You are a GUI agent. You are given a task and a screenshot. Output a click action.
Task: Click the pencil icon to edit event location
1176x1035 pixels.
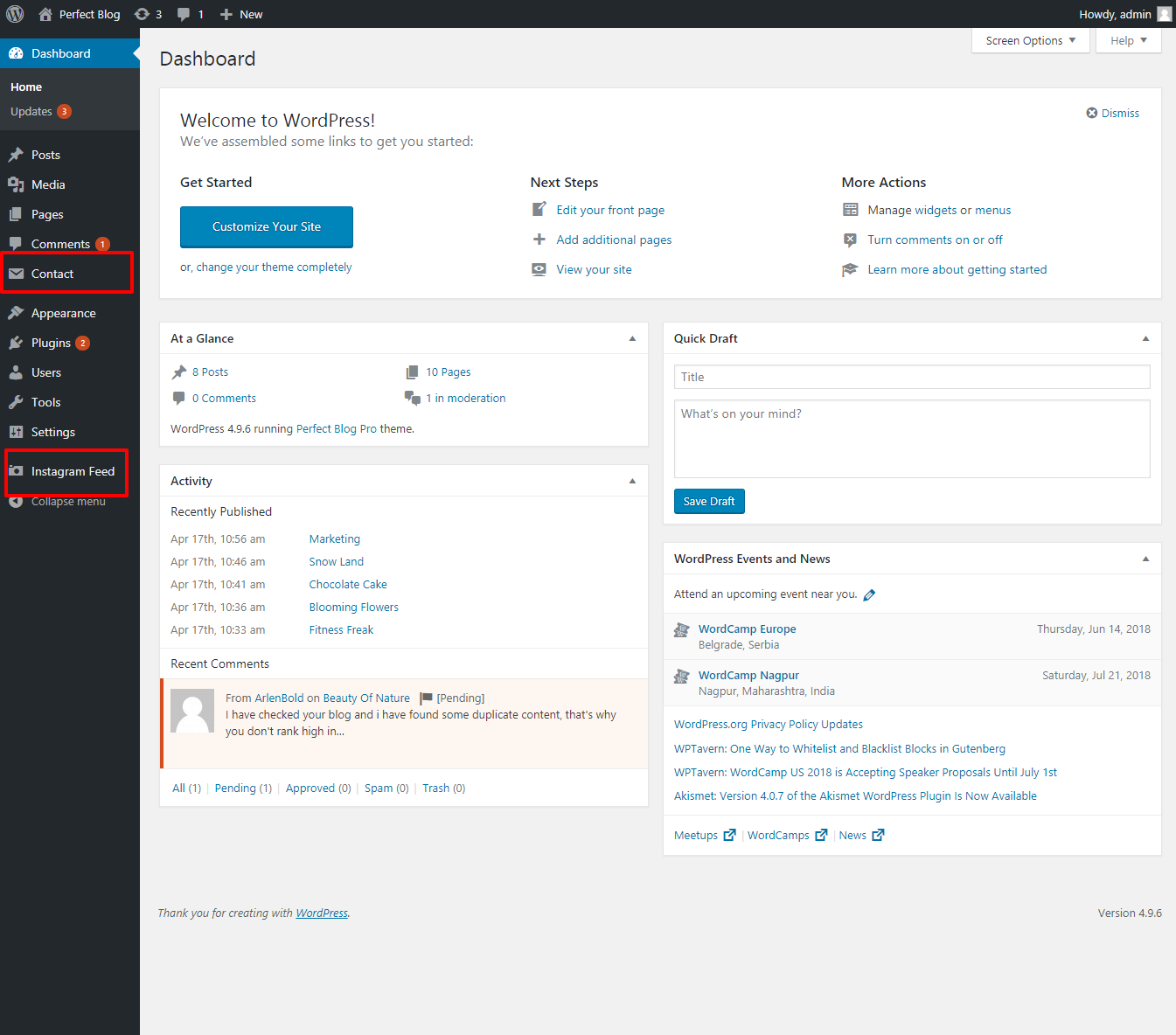pos(869,595)
